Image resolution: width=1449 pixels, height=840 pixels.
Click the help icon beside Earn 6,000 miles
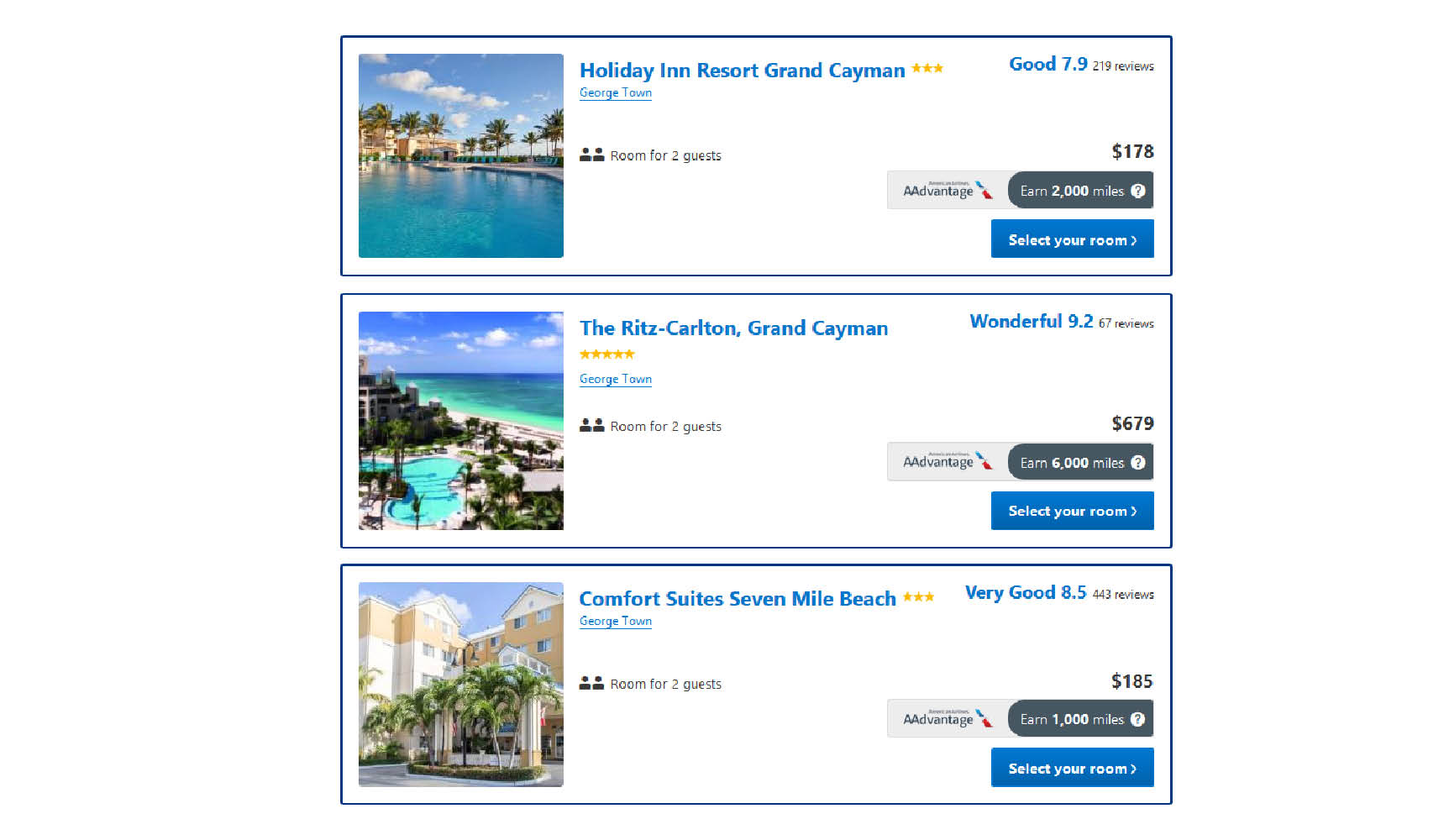(1138, 462)
